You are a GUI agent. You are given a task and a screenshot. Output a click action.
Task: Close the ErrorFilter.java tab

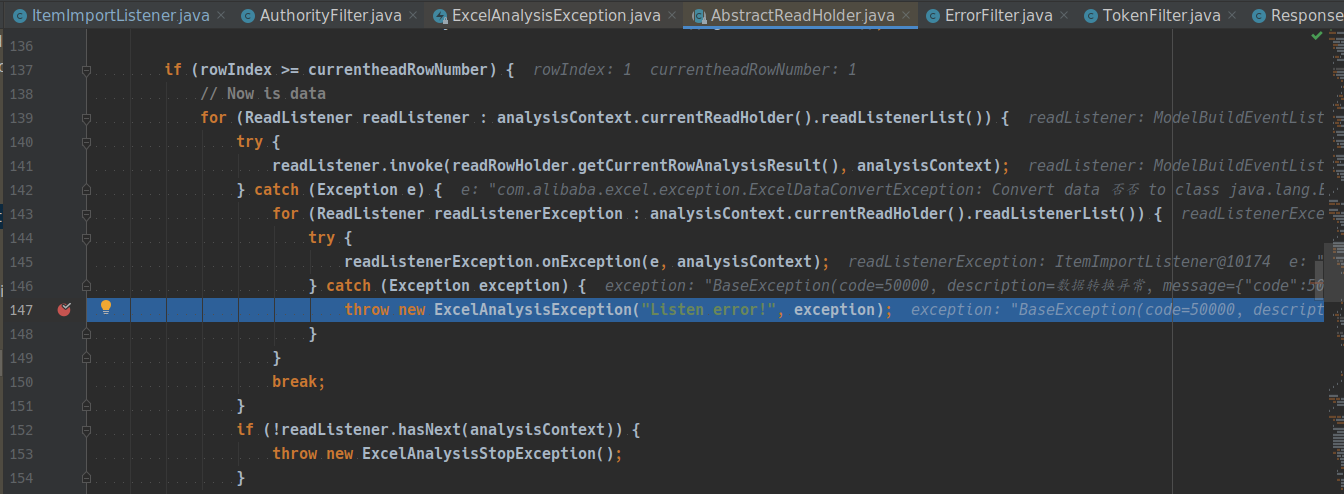click(x=1064, y=16)
